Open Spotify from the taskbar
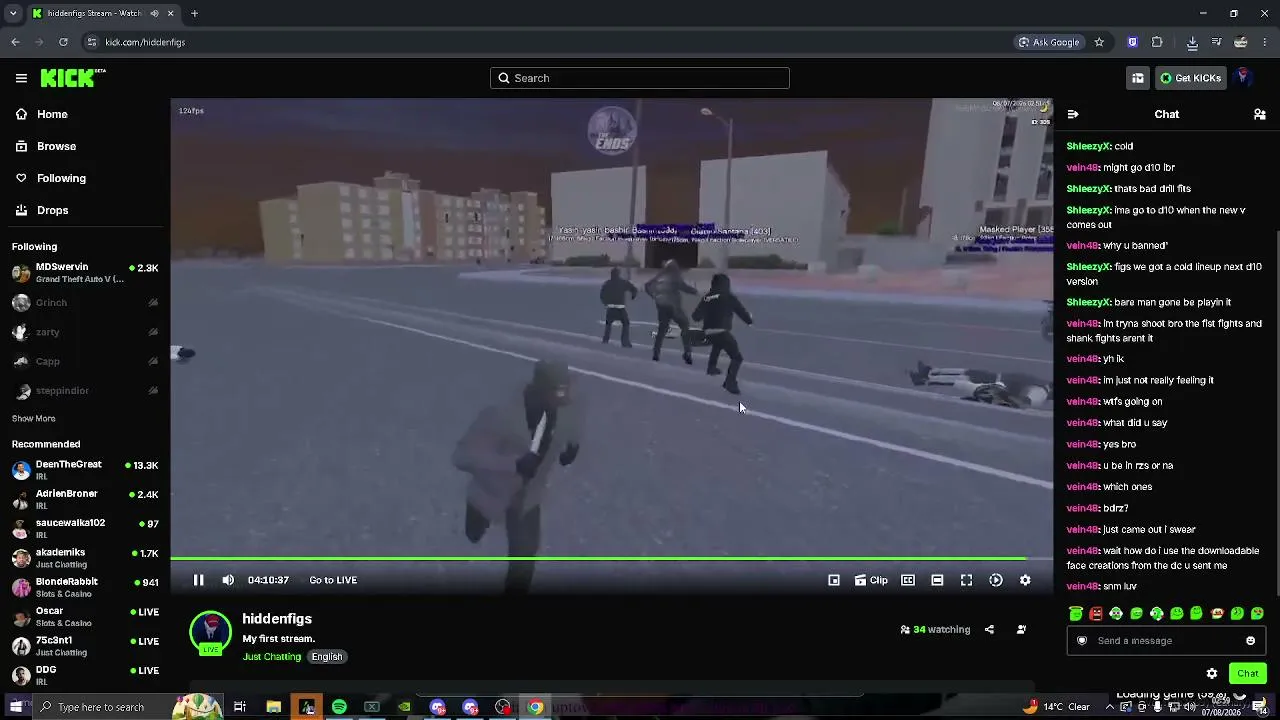 click(339, 707)
